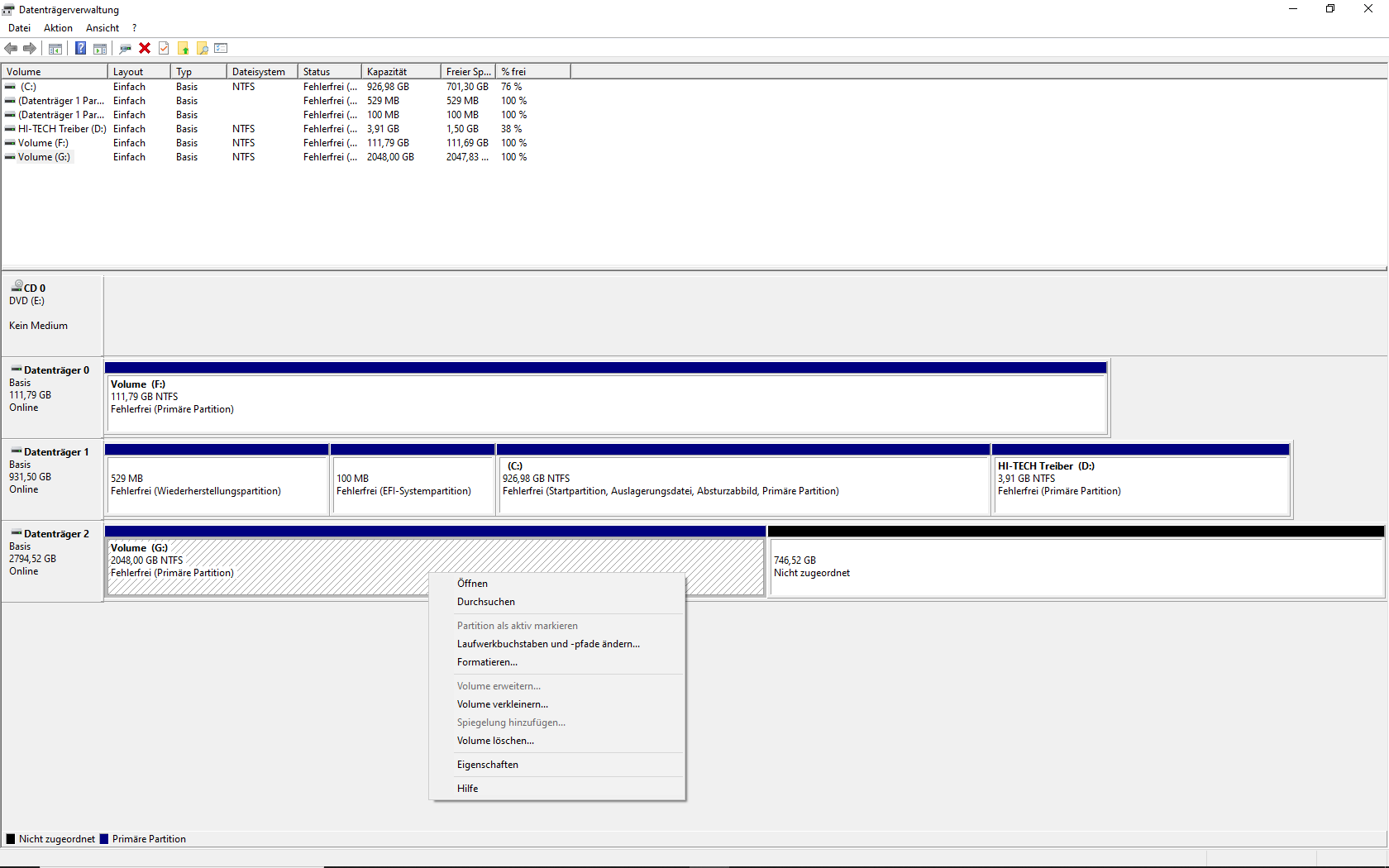Sort by the Layout column header

(x=139, y=72)
